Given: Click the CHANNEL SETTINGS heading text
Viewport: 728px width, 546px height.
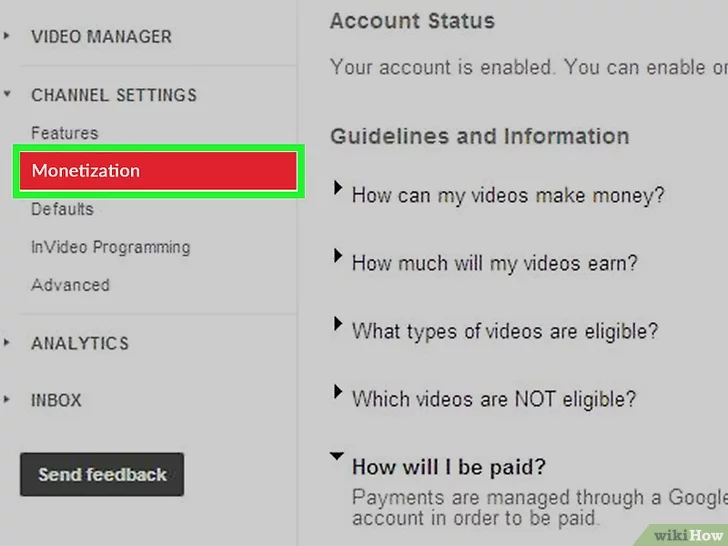Looking at the screenshot, I should pyautogui.click(x=114, y=96).
